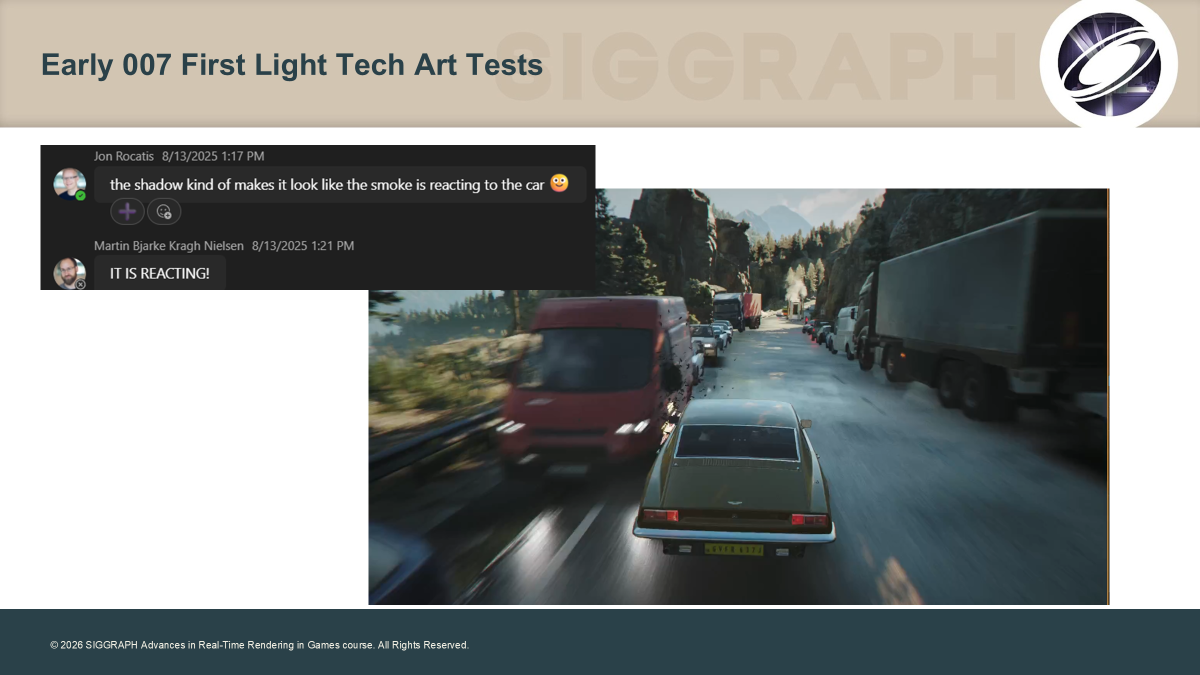Open the add-emoji reaction picker
This screenshot has width=1200, height=675.
pyautogui.click(x=164, y=211)
